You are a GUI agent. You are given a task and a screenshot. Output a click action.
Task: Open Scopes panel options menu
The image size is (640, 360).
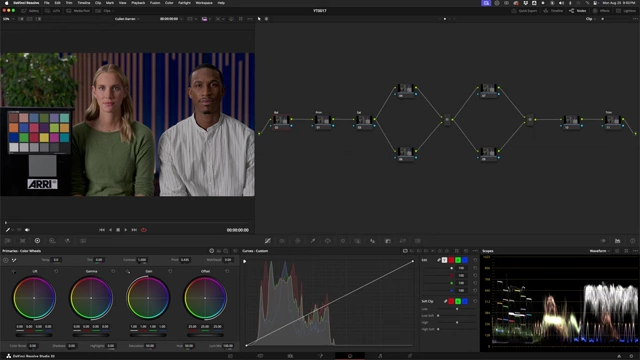pos(635,251)
